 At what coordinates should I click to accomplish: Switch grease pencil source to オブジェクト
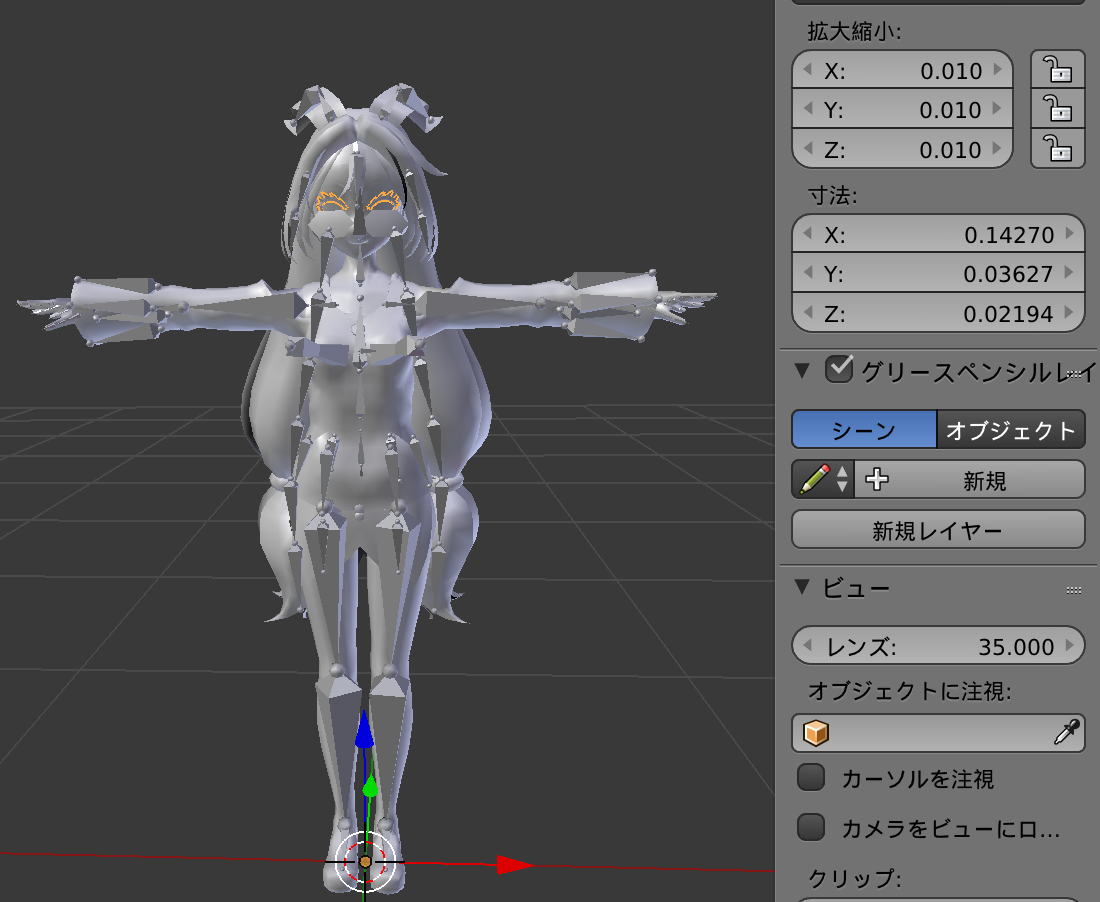[1010, 429]
